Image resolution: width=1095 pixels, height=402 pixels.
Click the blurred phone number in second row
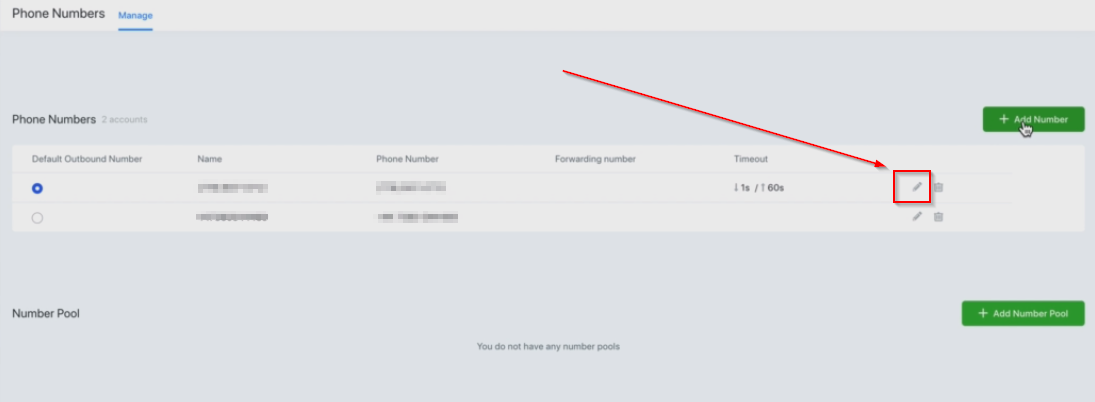tap(418, 218)
